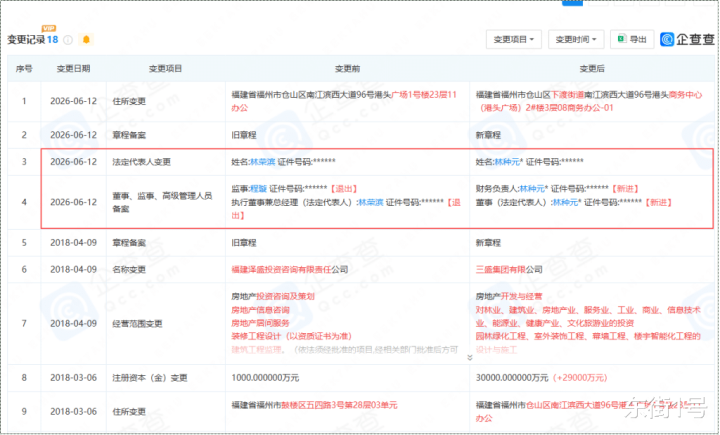Click date 2018-04-09 in row 6
This screenshot has height=435, width=720.
click(73, 270)
